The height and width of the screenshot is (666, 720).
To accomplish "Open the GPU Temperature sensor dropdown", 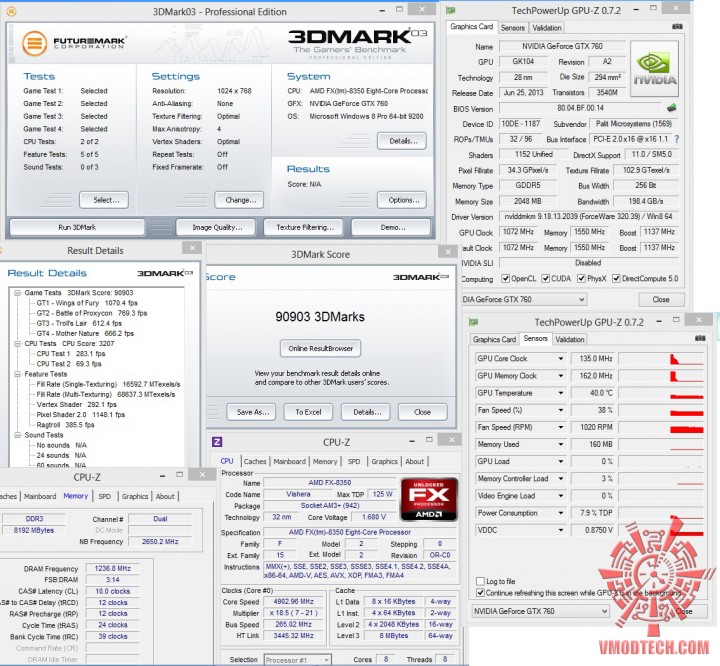I will coord(561,393).
